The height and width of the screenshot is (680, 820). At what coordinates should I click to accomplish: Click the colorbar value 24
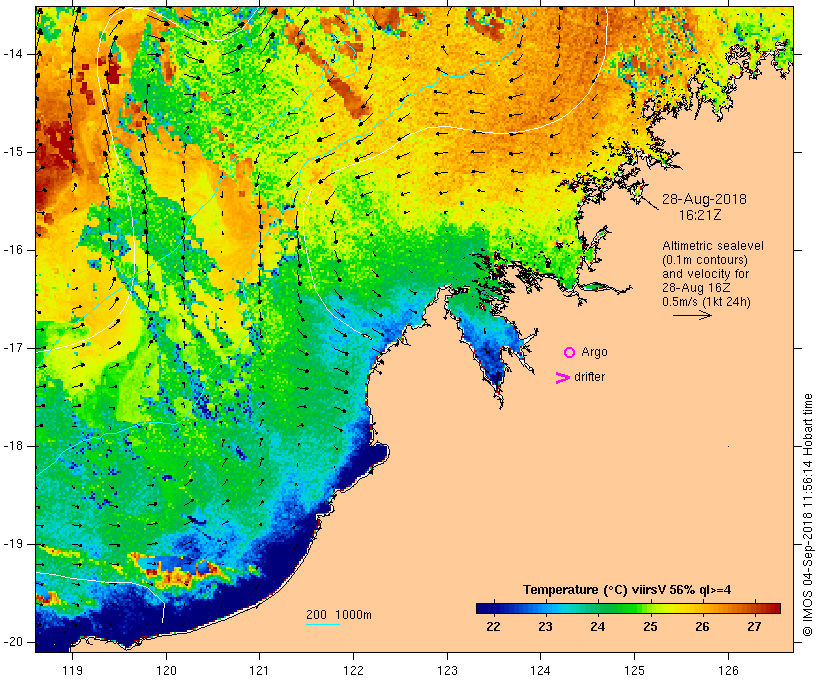pyautogui.click(x=598, y=627)
